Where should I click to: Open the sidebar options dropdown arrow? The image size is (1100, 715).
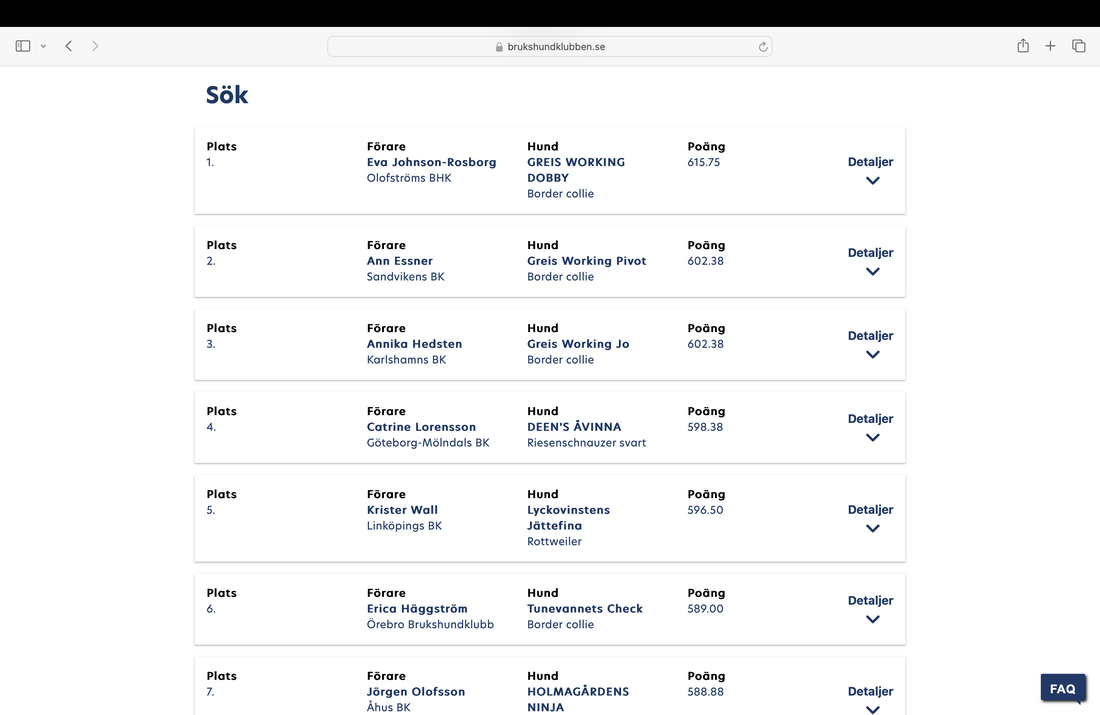[43, 46]
